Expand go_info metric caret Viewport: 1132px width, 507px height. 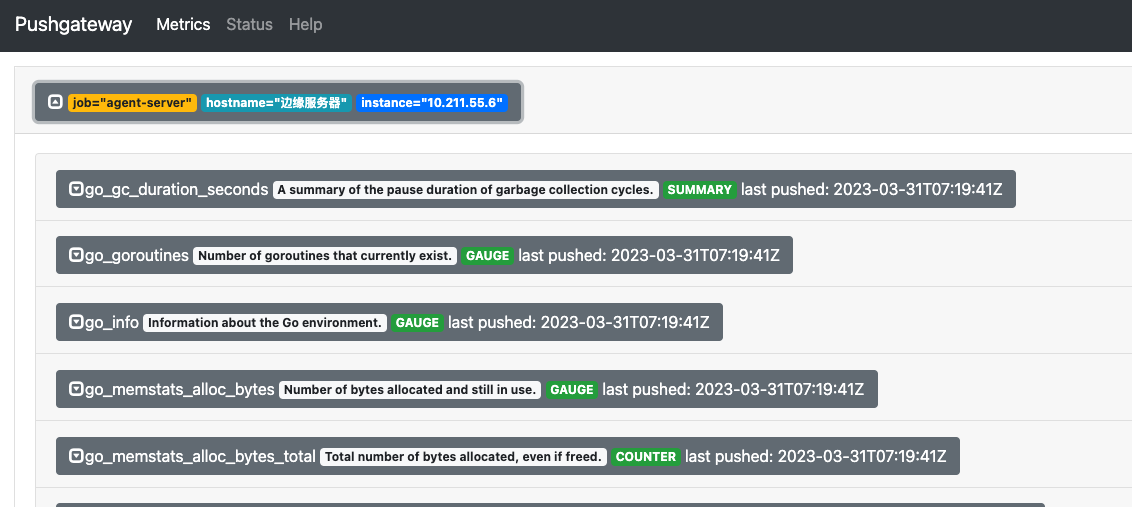77,322
